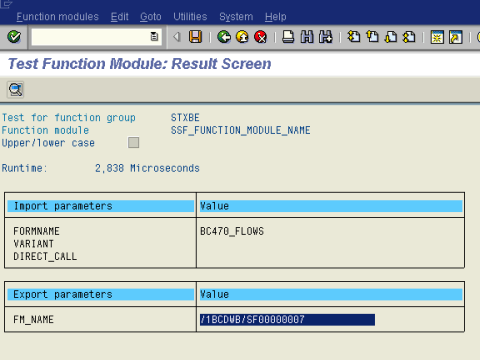
Task: Click the 2,838 Microseconds runtime value
Action: (x=147, y=168)
